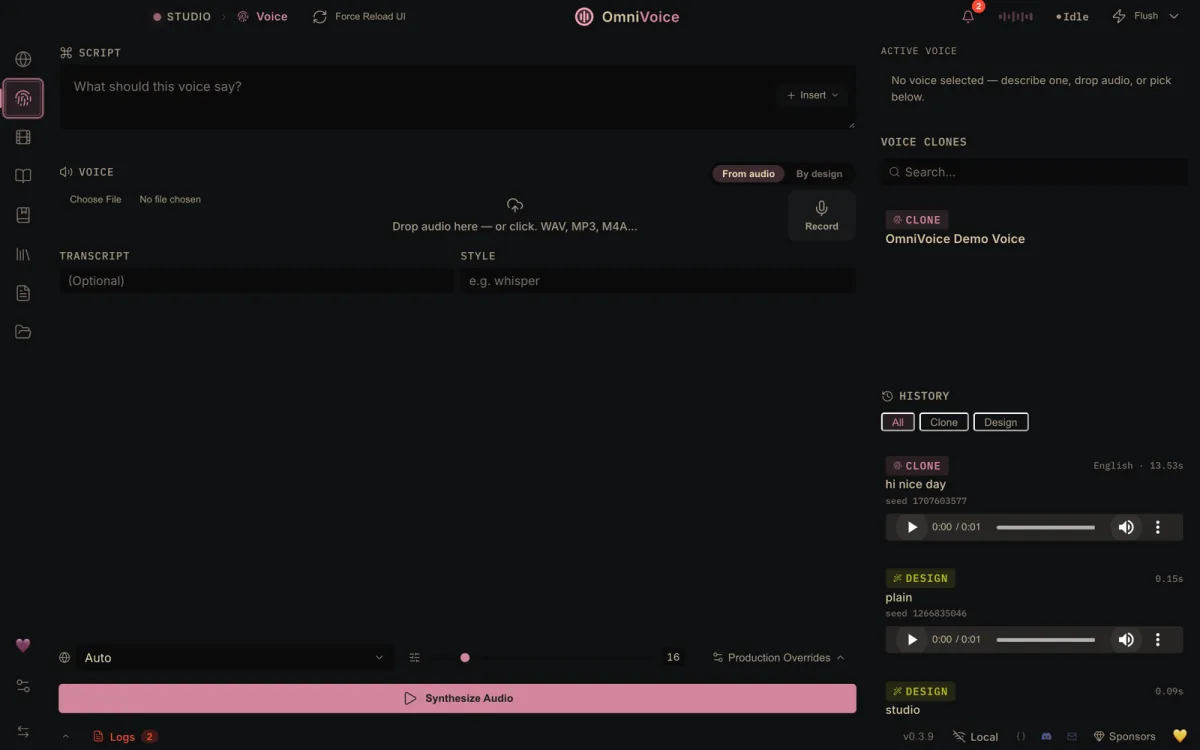Toggle the Local connection indicator

pos(976,736)
